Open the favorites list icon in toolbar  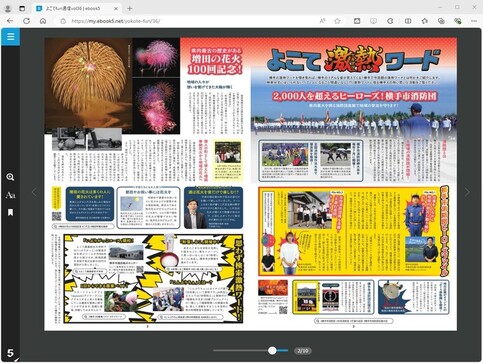(x=424, y=21)
